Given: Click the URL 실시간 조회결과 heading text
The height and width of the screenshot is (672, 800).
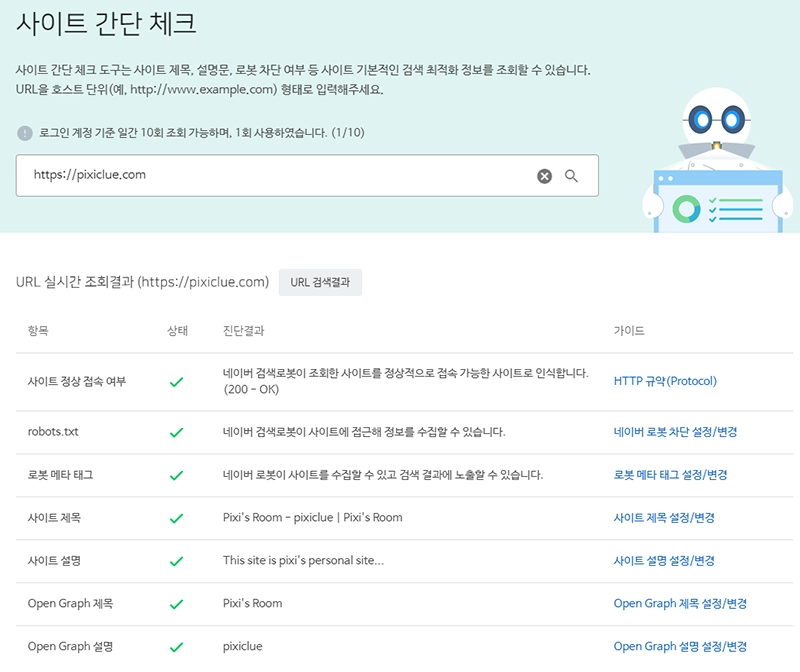Looking at the screenshot, I should pyautogui.click(x=142, y=282).
